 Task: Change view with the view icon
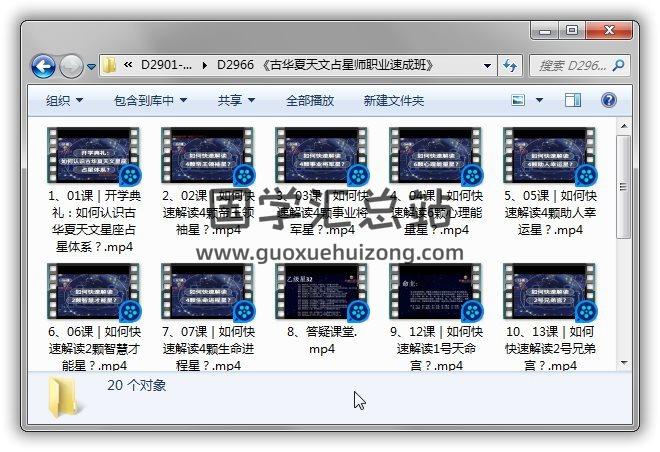pyautogui.click(x=518, y=100)
